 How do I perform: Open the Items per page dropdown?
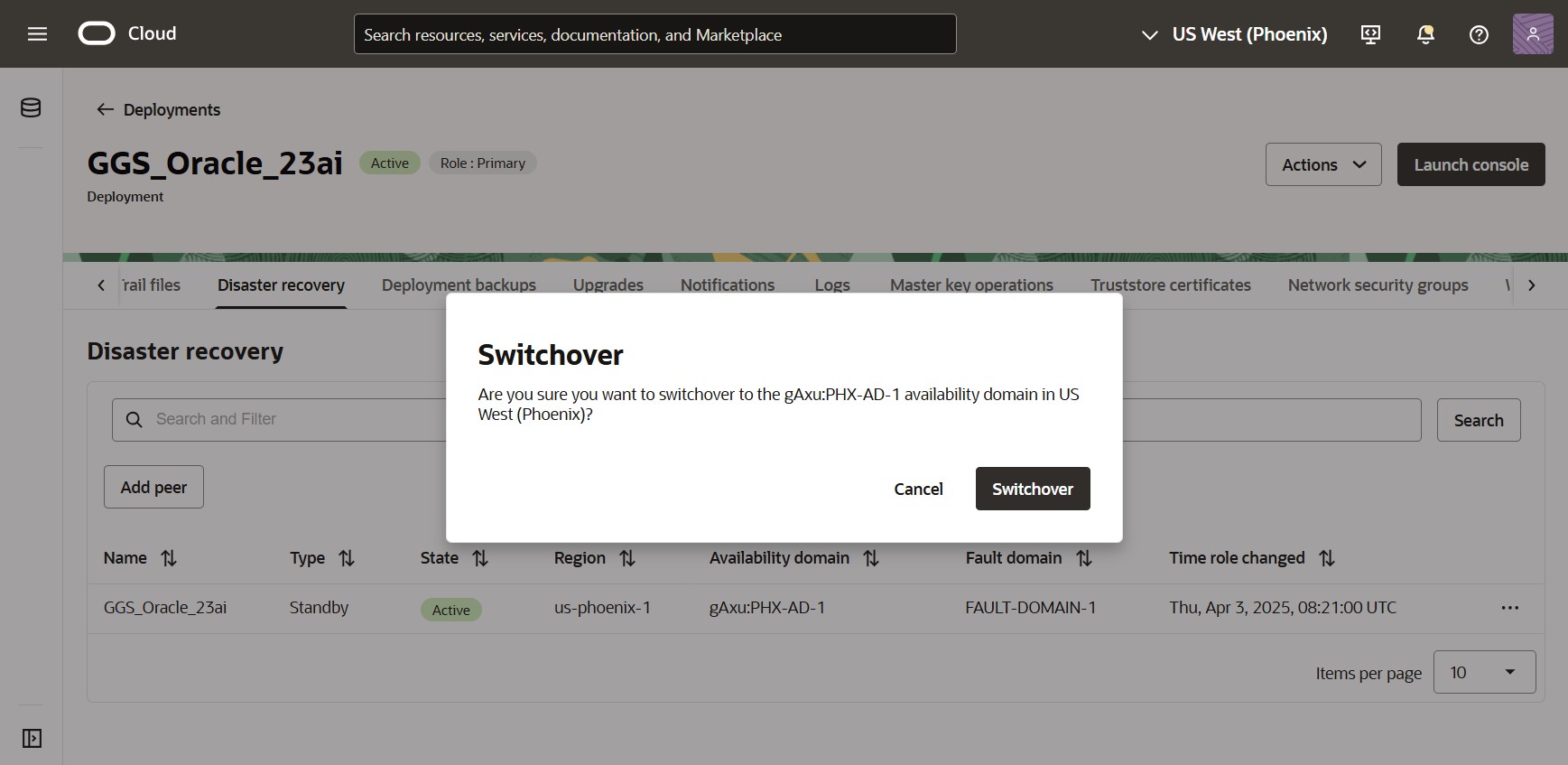click(1484, 672)
